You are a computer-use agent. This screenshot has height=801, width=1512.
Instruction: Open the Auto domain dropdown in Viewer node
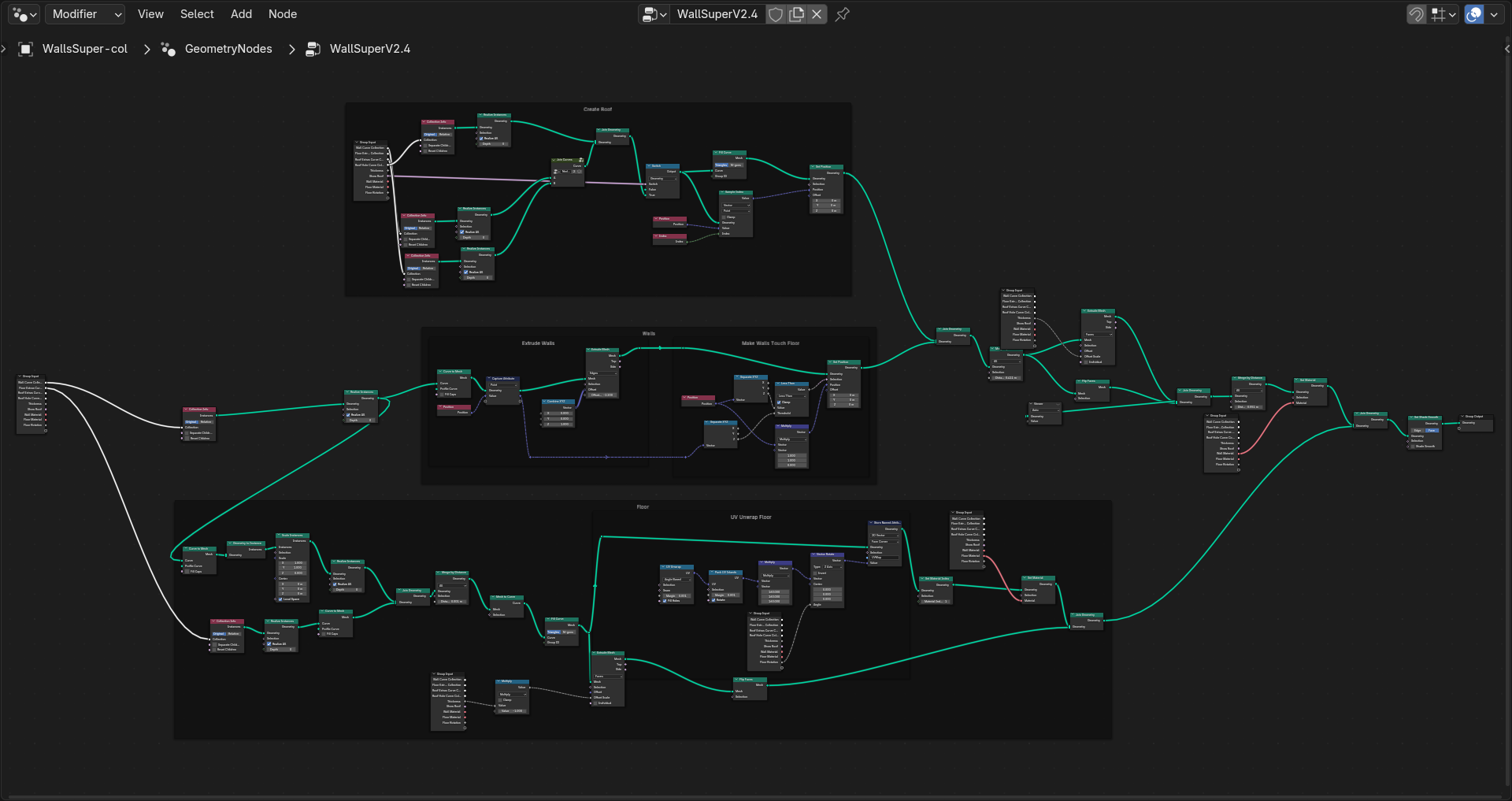(x=1045, y=410)
